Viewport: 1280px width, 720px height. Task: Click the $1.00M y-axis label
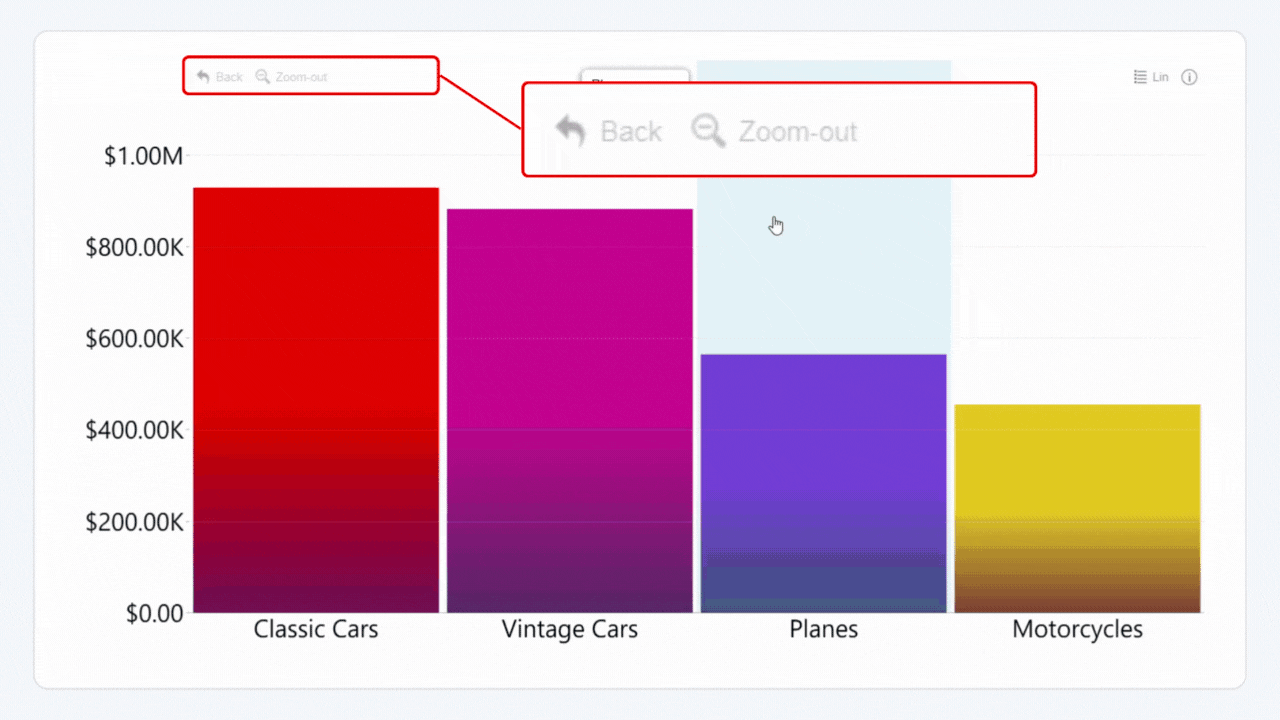(143, 156)
